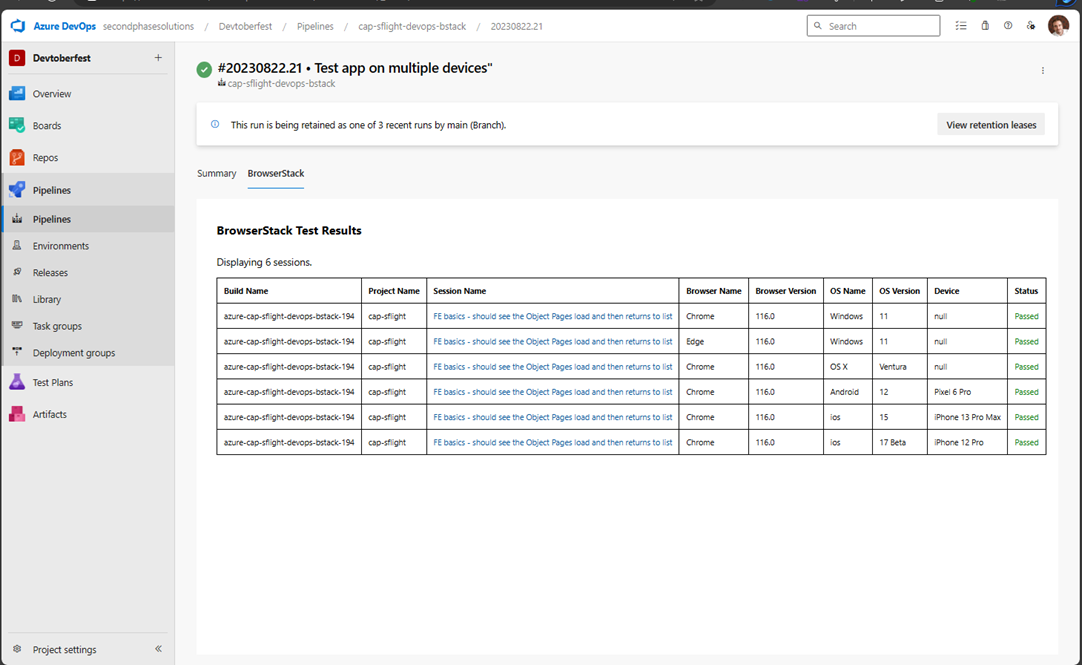Switch to the Summary tab
This screenshot has width=1082, height=665.
click(x=217, y=173)
